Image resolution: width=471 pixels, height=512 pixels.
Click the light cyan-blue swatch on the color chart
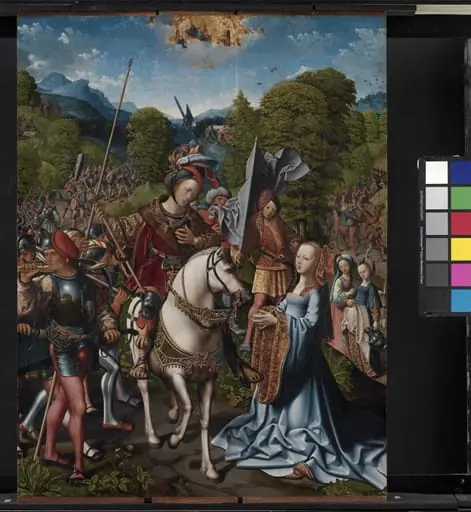click(461, 300)
